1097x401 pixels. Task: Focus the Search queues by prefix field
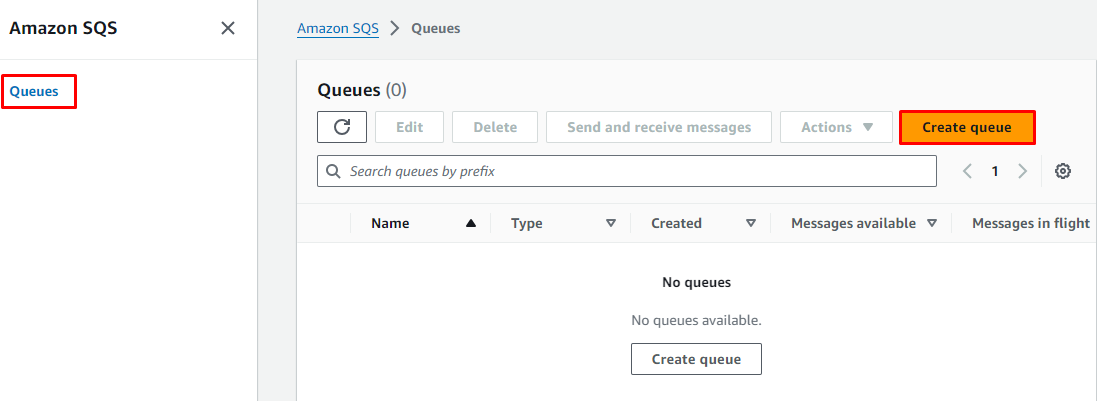tap(627, 171)
